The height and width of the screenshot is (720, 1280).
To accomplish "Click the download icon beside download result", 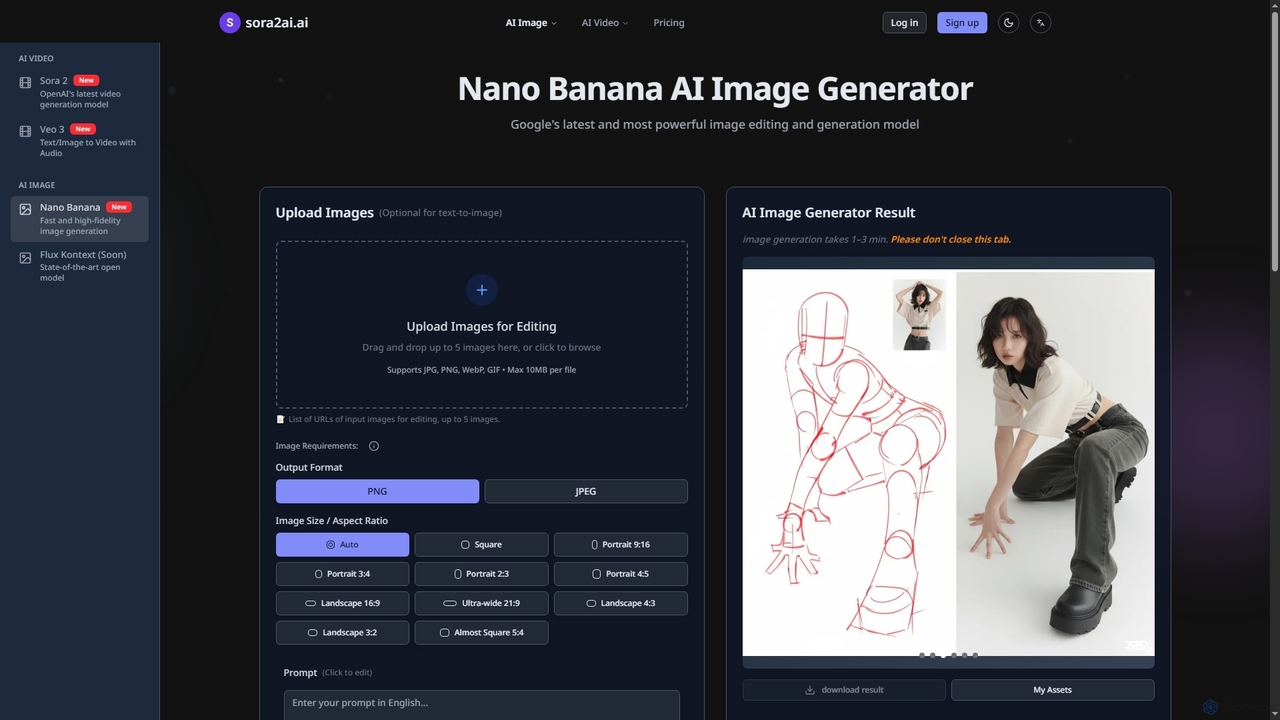I will pyautogui.click(x=810, y=690).
